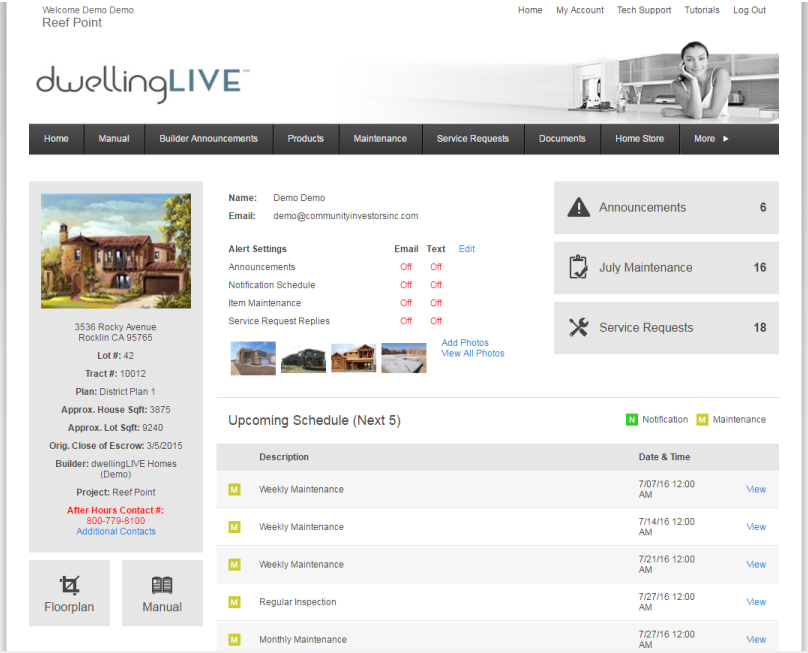Select the M badge beside Regular Inspection
The width and height of the screenshot is (808, 653).
click(234, 601)
